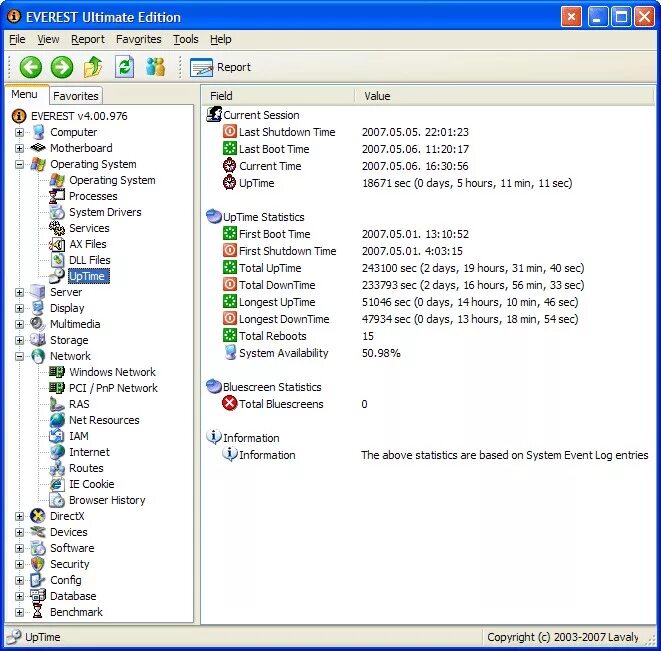
Task: Click the System Drivers icon in the tree
Action: [x=57, y=212]
